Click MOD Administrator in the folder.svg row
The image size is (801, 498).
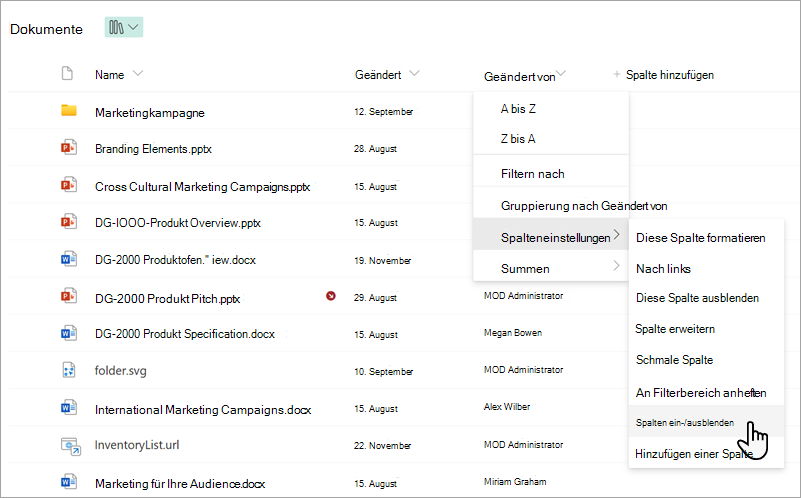(x=523, y=370)
